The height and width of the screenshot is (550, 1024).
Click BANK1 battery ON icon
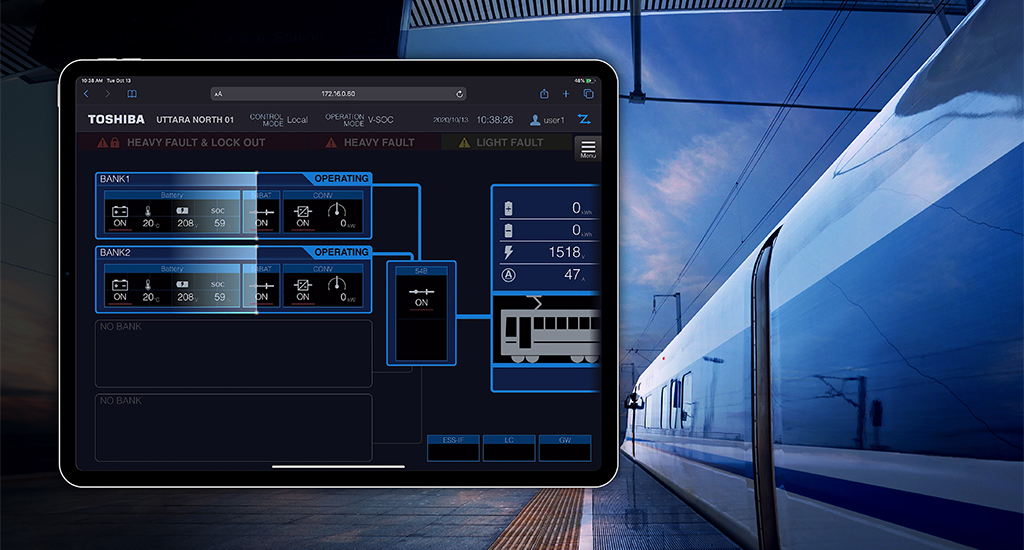[120, 212]
